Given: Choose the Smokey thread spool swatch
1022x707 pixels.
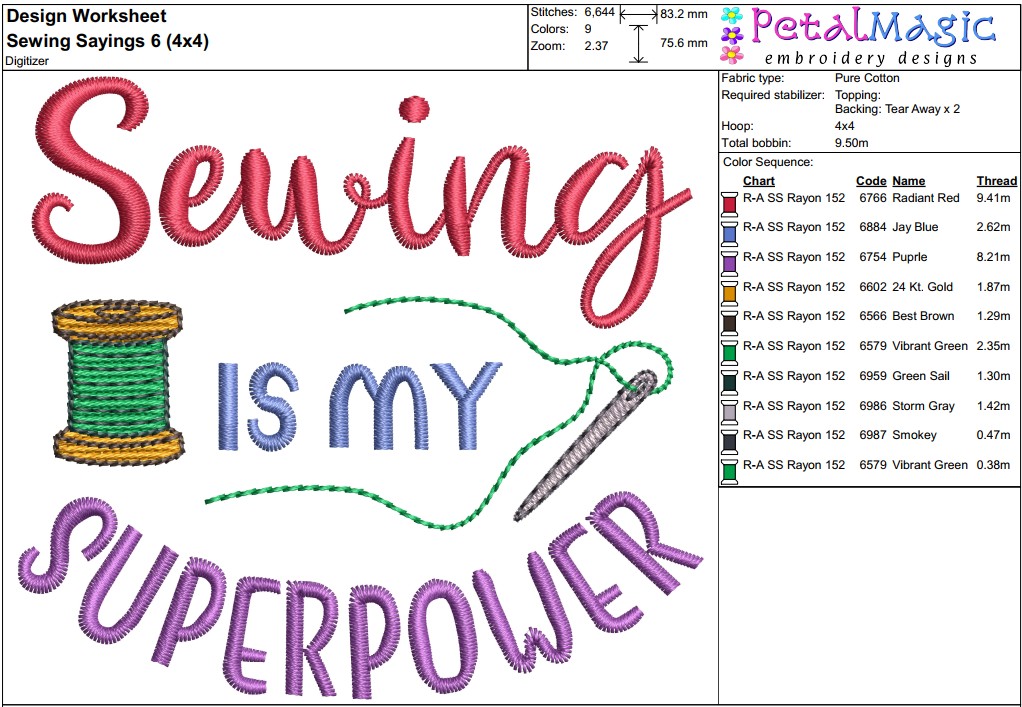Looking at the screenshot, I should pos(729,441).
